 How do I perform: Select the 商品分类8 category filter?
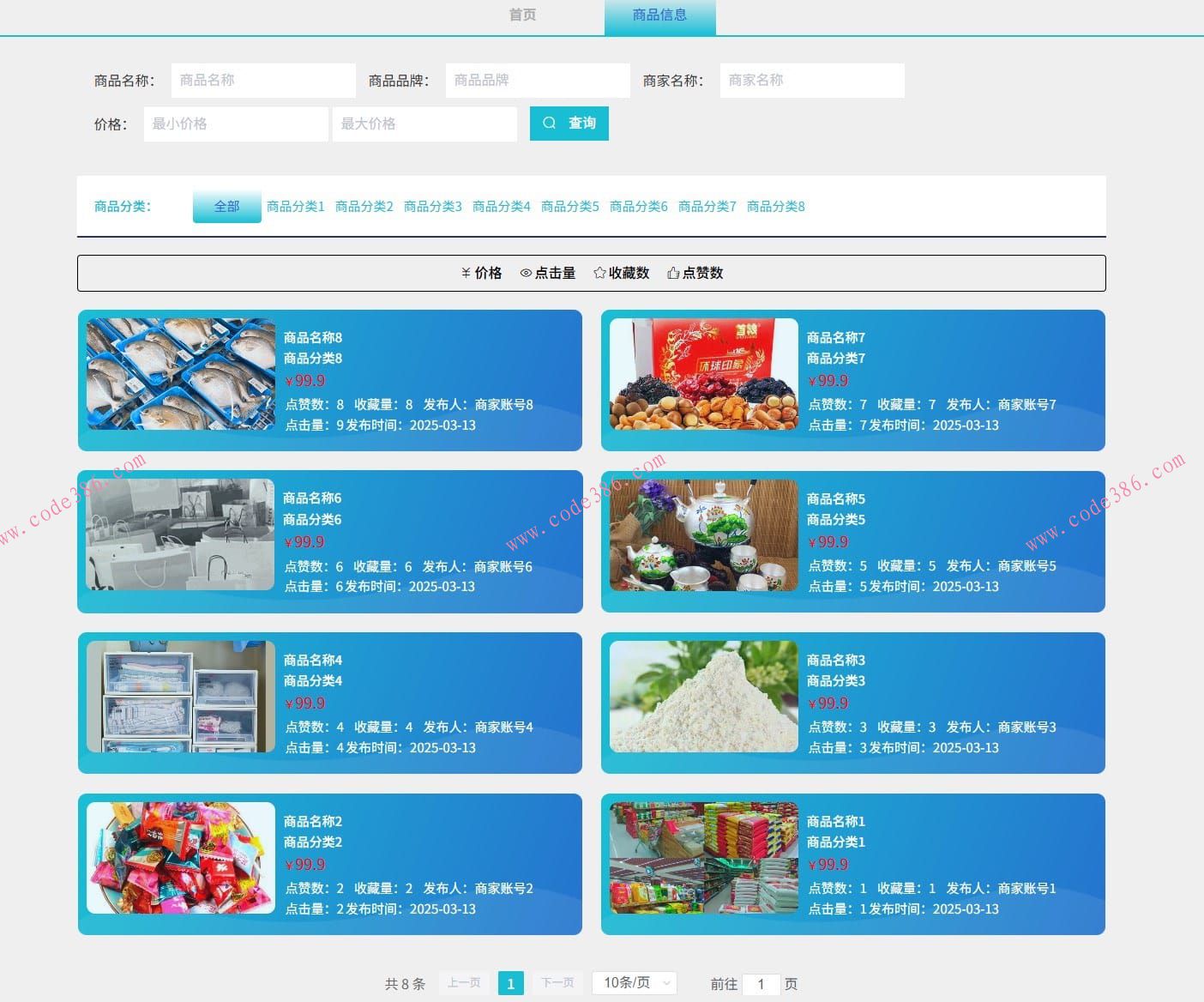(774, 206)
